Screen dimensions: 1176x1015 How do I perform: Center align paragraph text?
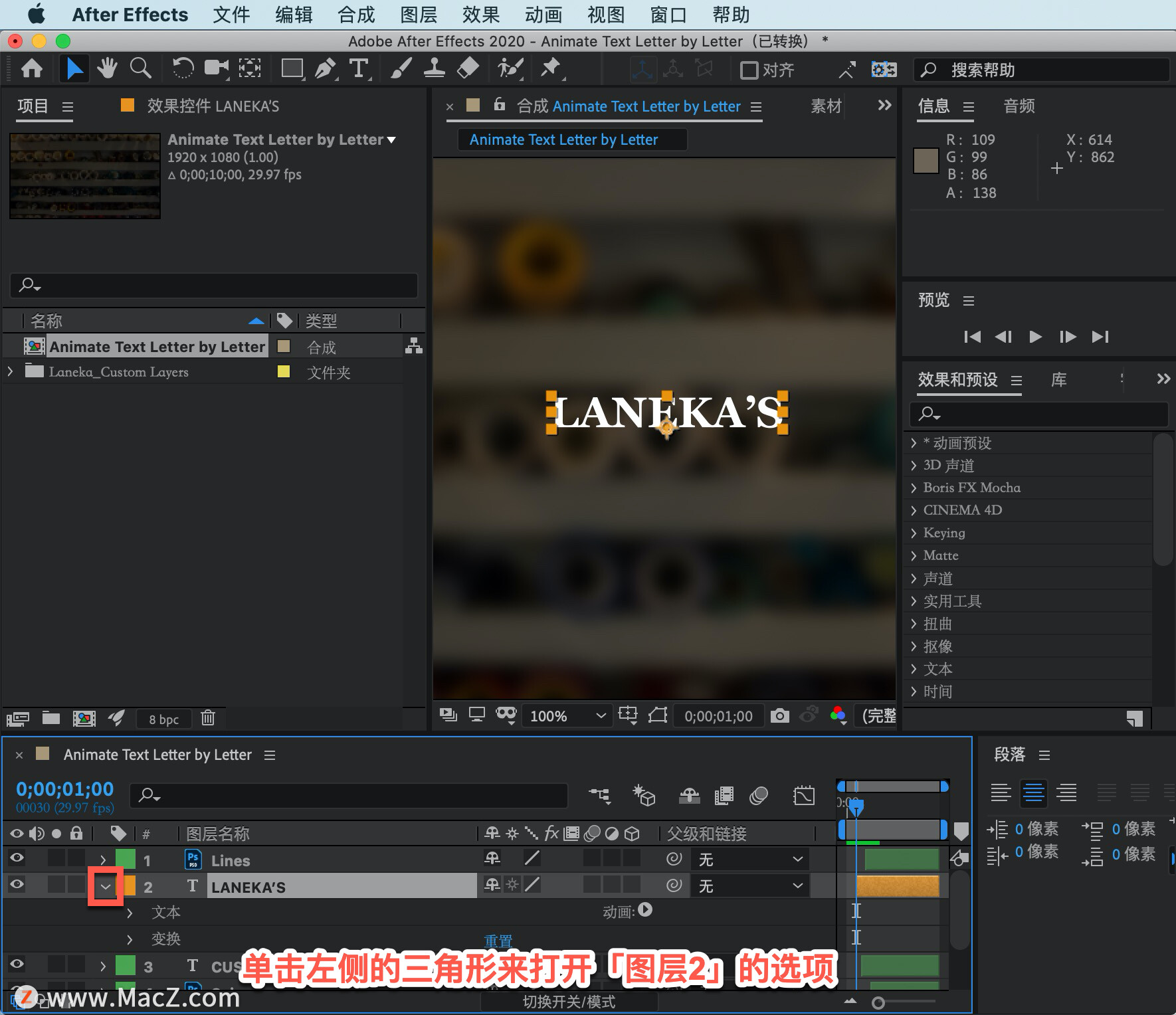(x=1034, y=792)
